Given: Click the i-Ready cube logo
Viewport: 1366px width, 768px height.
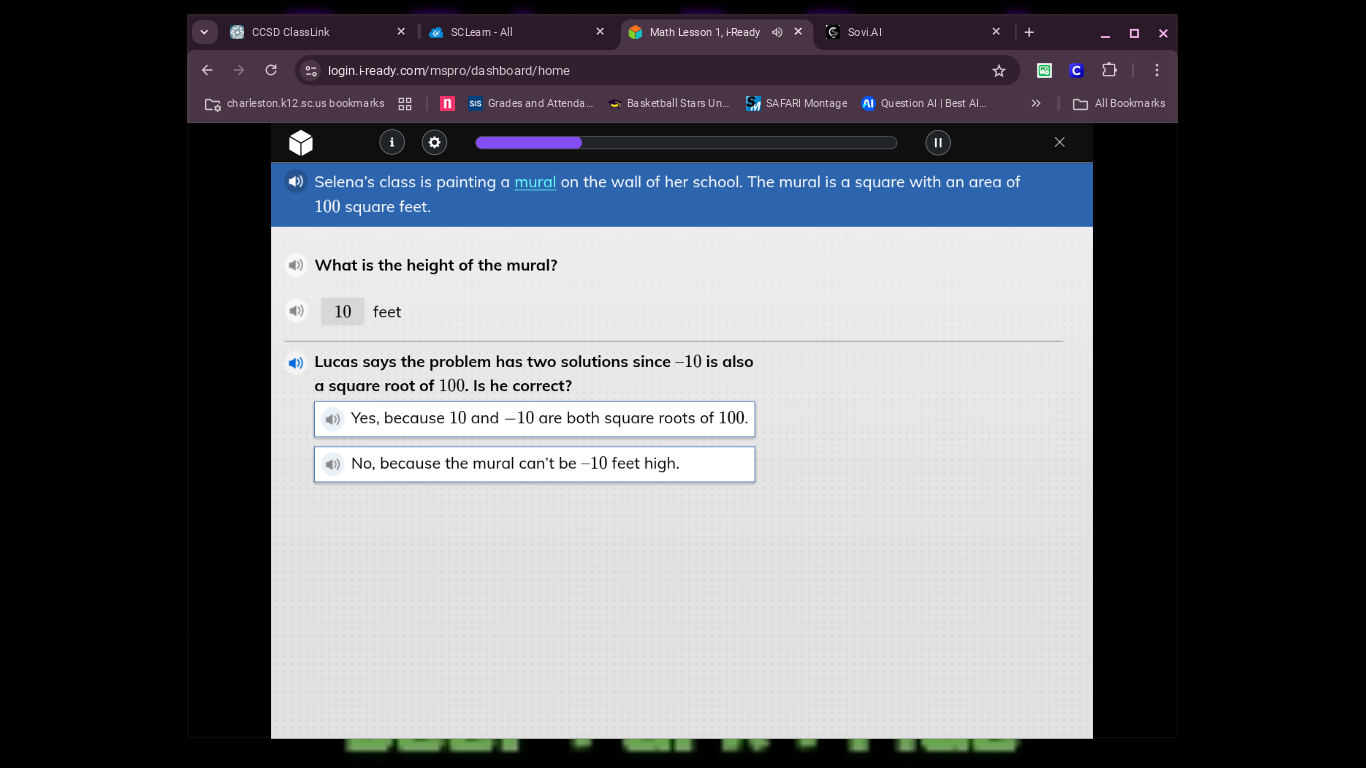Looking at the screenshot, I should (301, 143).
